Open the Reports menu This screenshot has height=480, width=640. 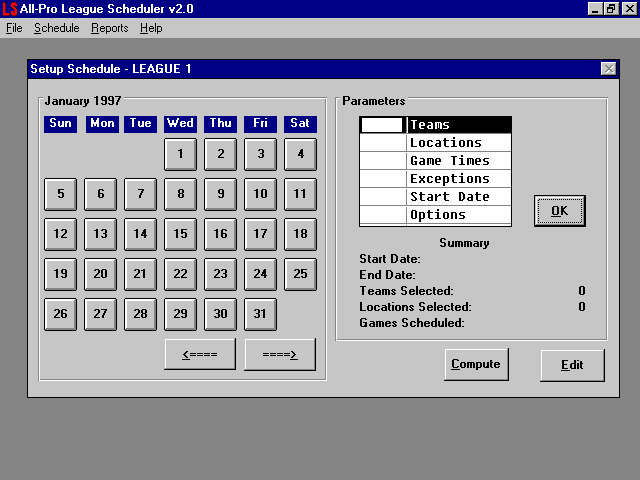point(110,28)
